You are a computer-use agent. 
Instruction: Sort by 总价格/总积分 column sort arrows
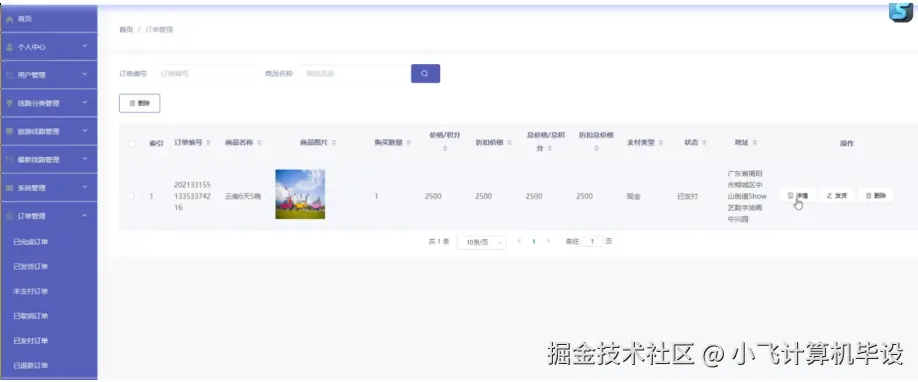point(550,149)
